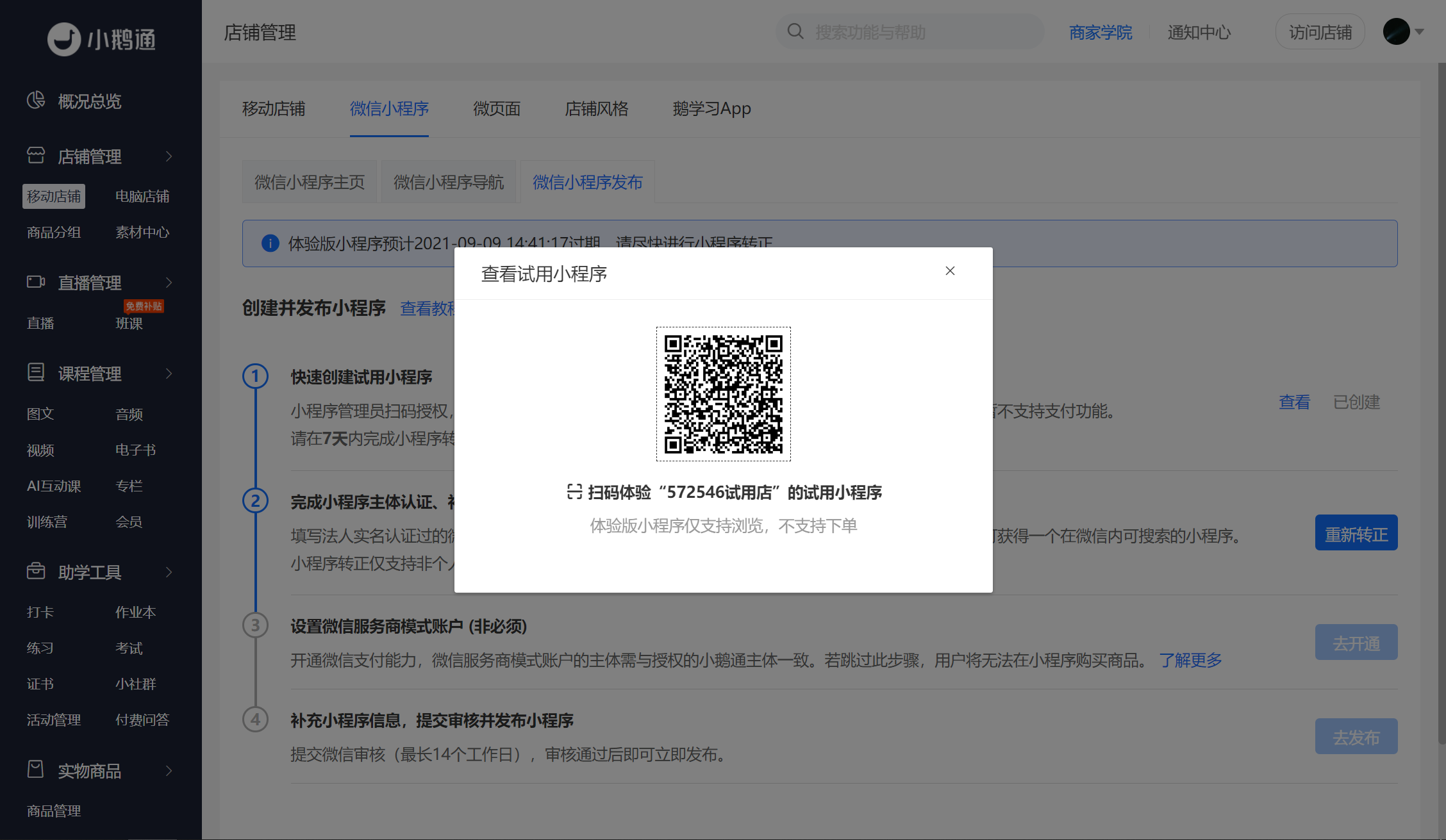Screen dimensions: 1446x840
Task: Open 通知中心
Action: [x=1199, y=32]
